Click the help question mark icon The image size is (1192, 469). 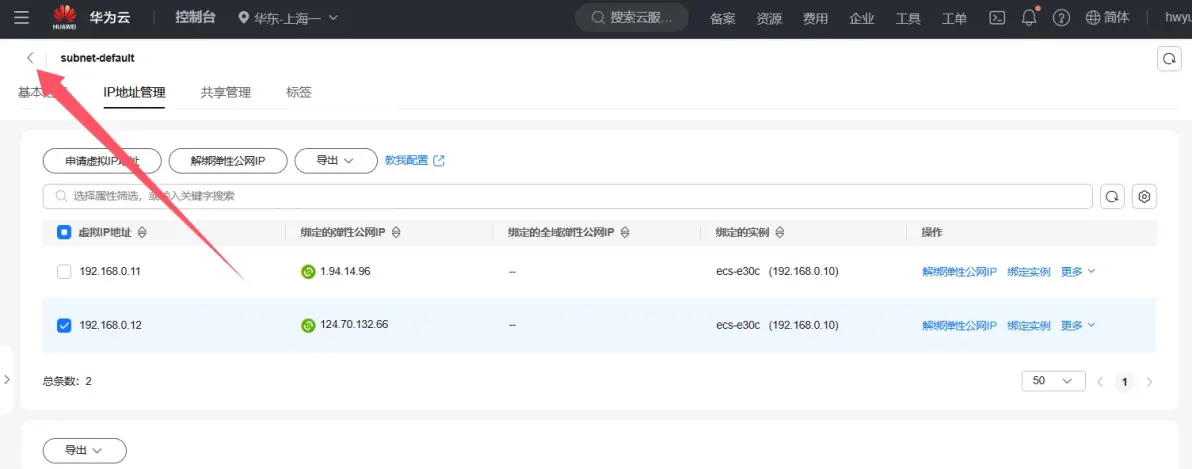tap(1061, 17)
